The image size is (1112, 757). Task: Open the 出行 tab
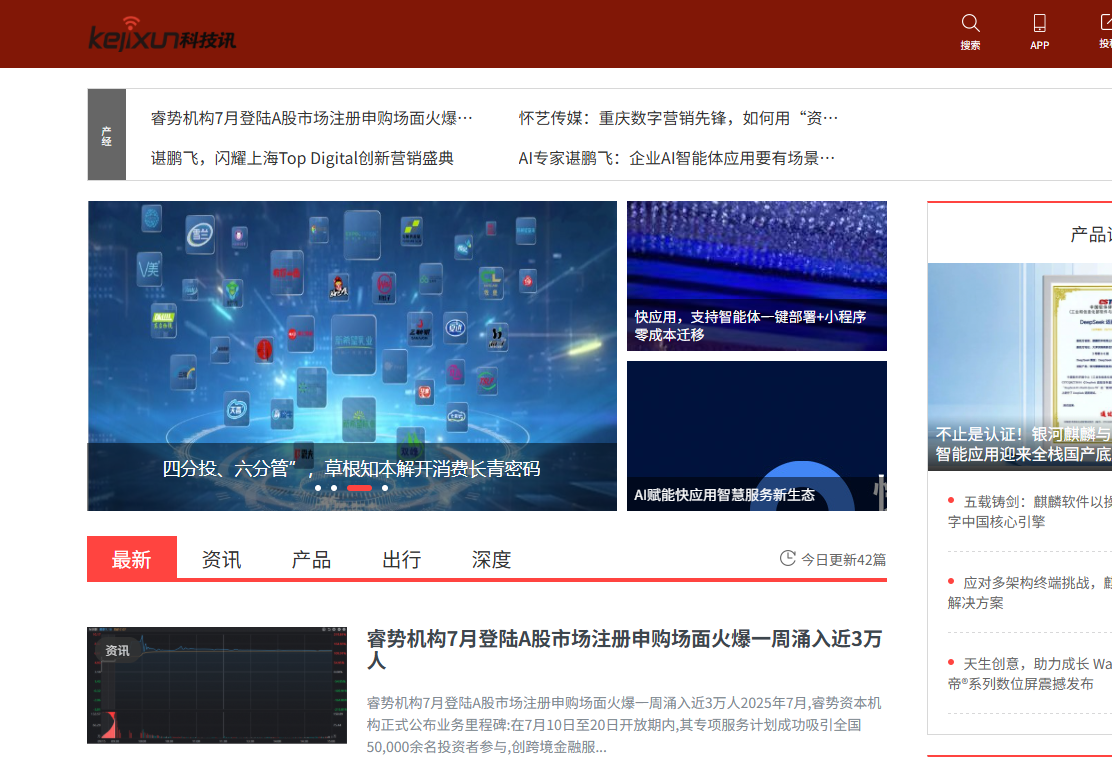pyautogui.click(x=401, y=559)
